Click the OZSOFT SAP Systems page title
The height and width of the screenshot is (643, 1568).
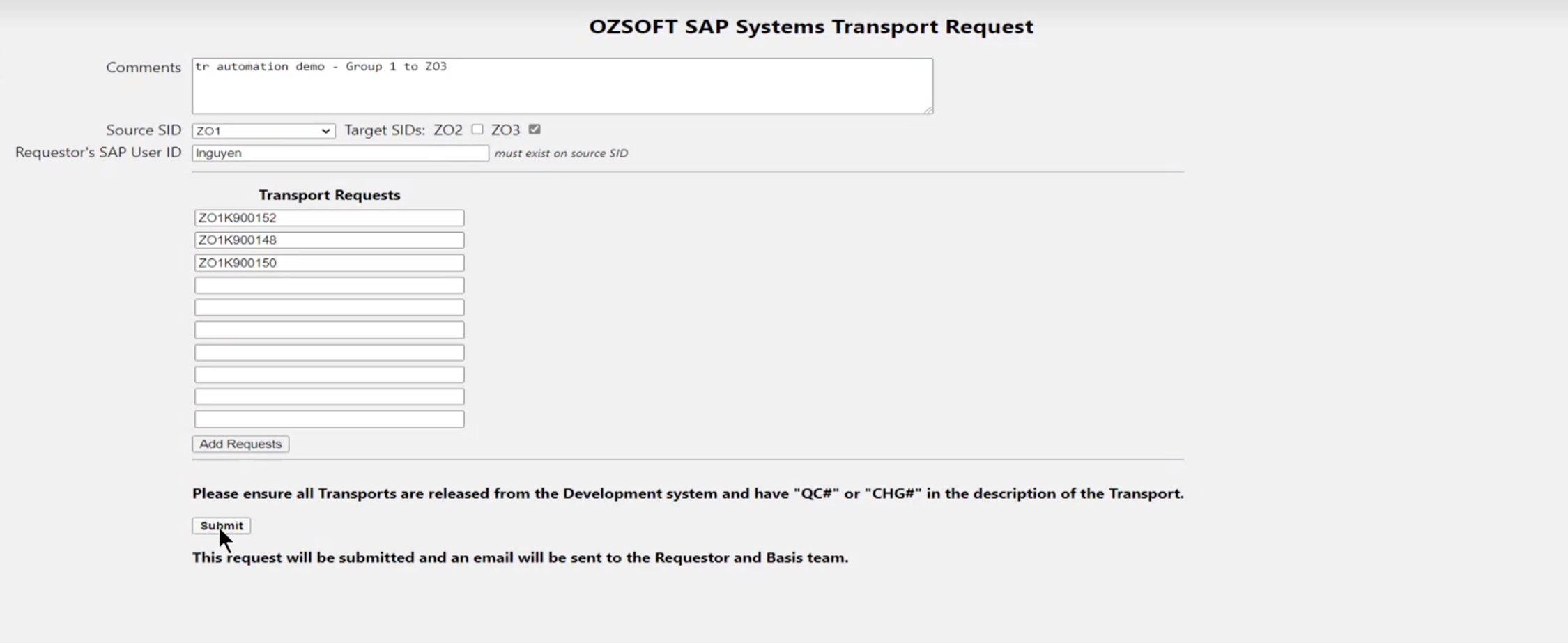pos(811,26)
